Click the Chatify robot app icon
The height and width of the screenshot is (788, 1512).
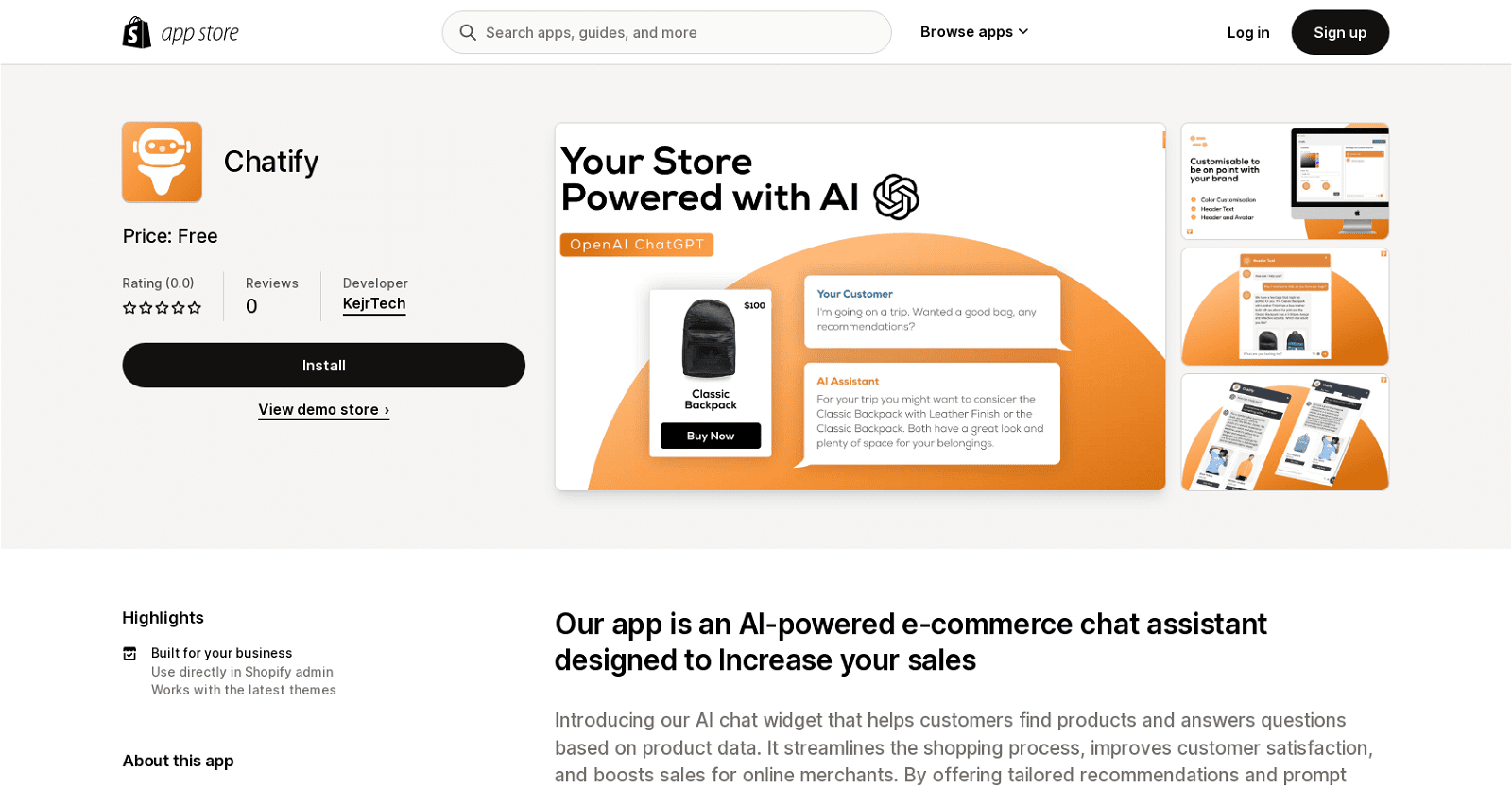pyautogui.click(x=162, y=162)
